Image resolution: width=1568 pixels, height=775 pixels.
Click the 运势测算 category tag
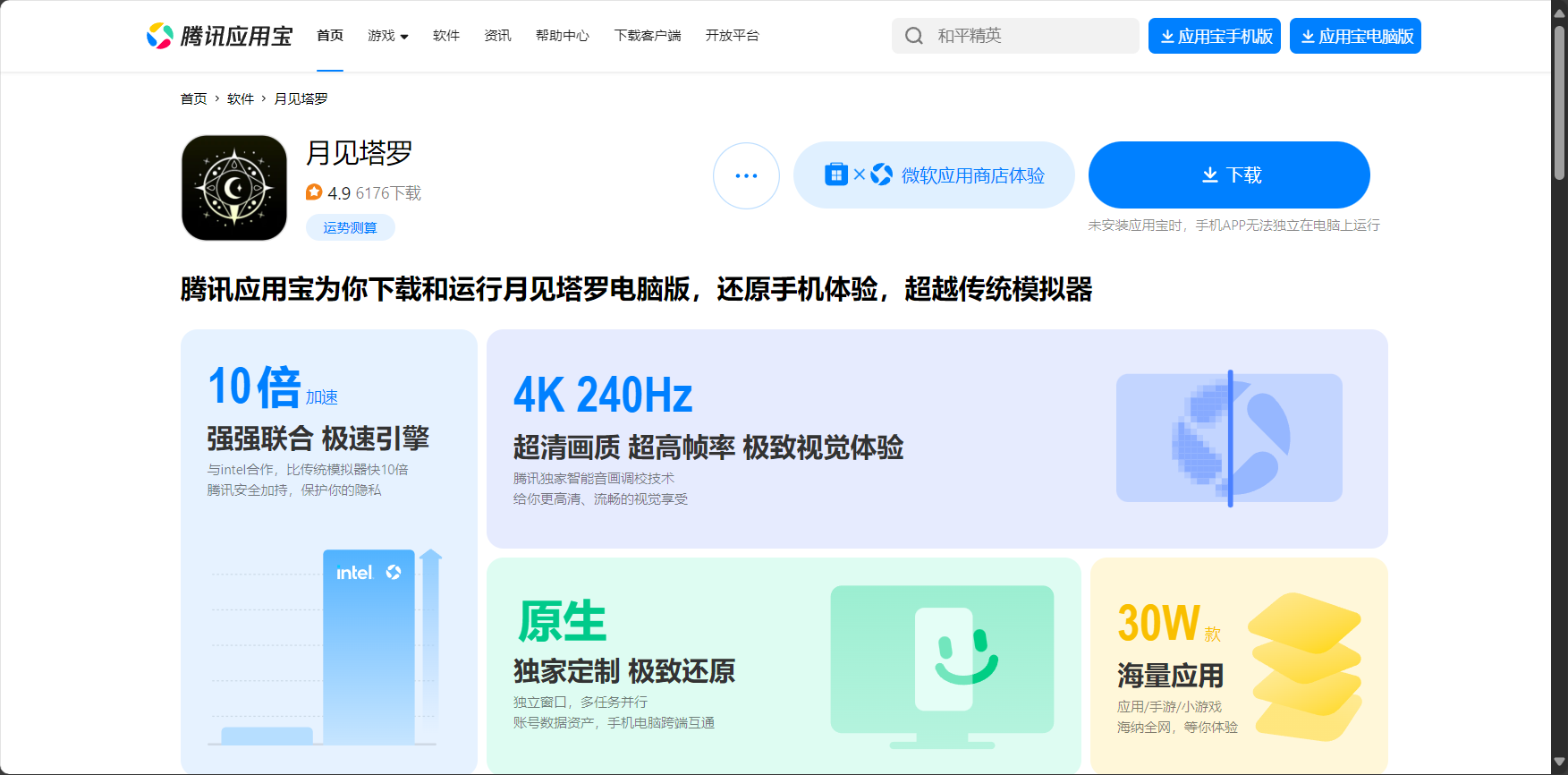(x=351, y=227)
